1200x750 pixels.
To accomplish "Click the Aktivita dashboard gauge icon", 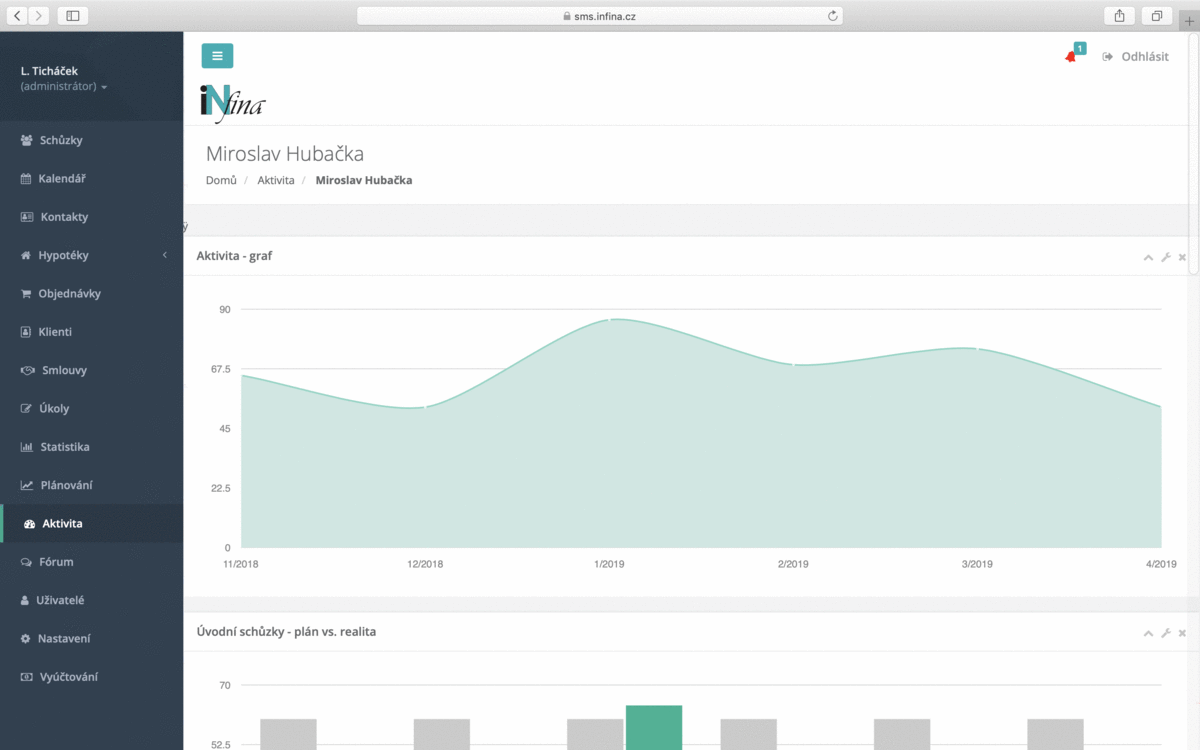I will click(29, 524).
